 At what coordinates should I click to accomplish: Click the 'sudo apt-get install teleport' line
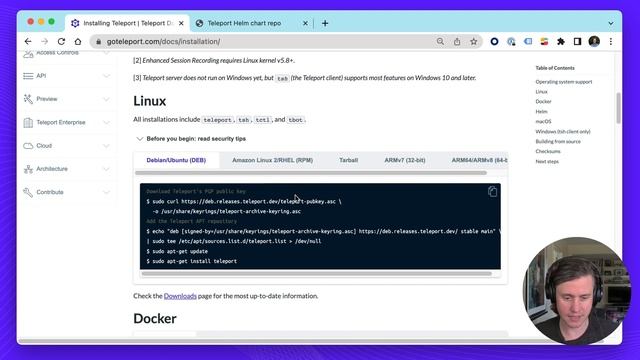pos(191,261)
